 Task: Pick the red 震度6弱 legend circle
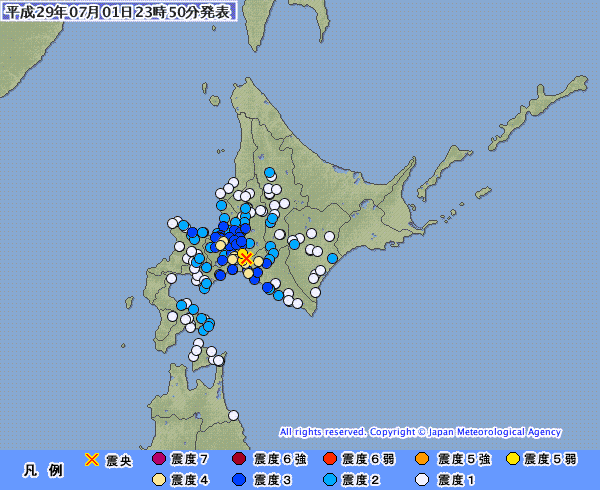coord(330,458)
